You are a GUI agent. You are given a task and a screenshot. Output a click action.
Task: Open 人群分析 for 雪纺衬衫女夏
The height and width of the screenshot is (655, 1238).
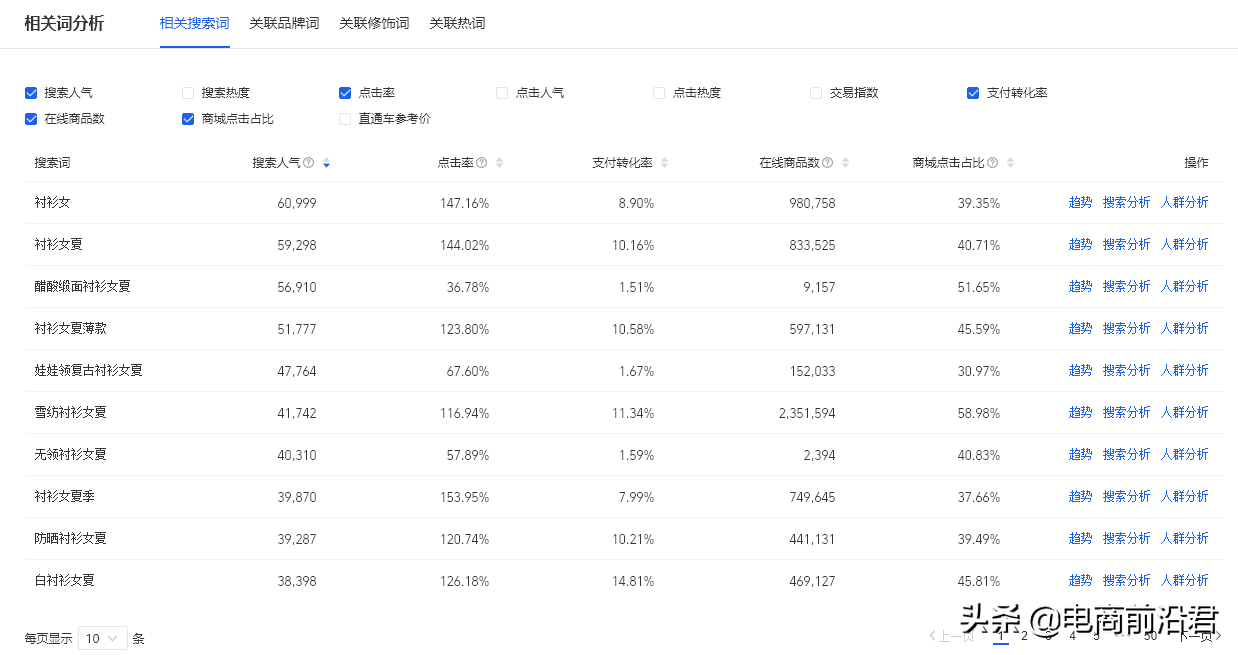1185,411
